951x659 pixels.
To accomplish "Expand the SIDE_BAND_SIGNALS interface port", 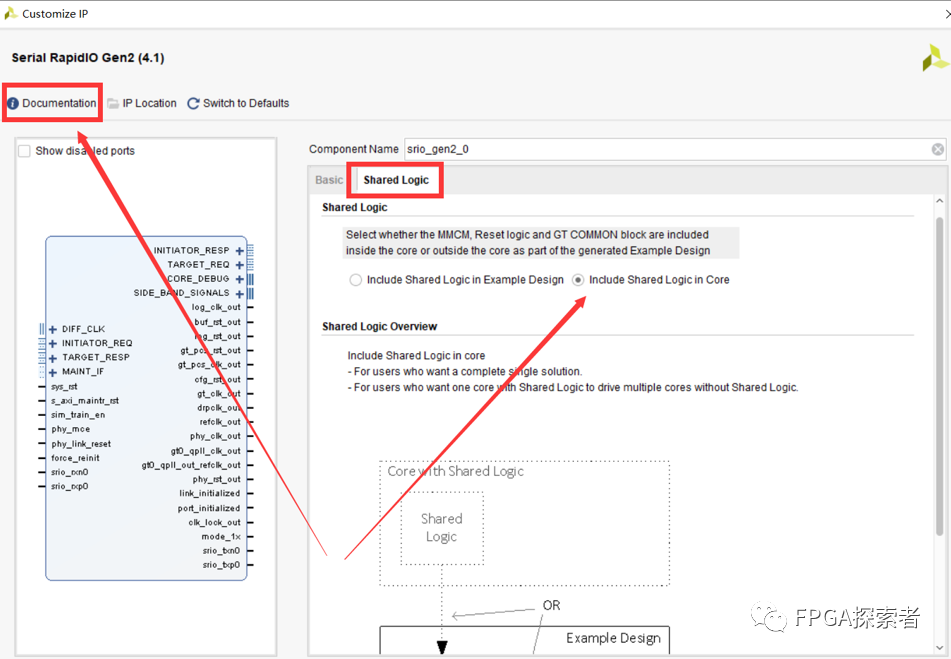I will (x=240, y=293).
